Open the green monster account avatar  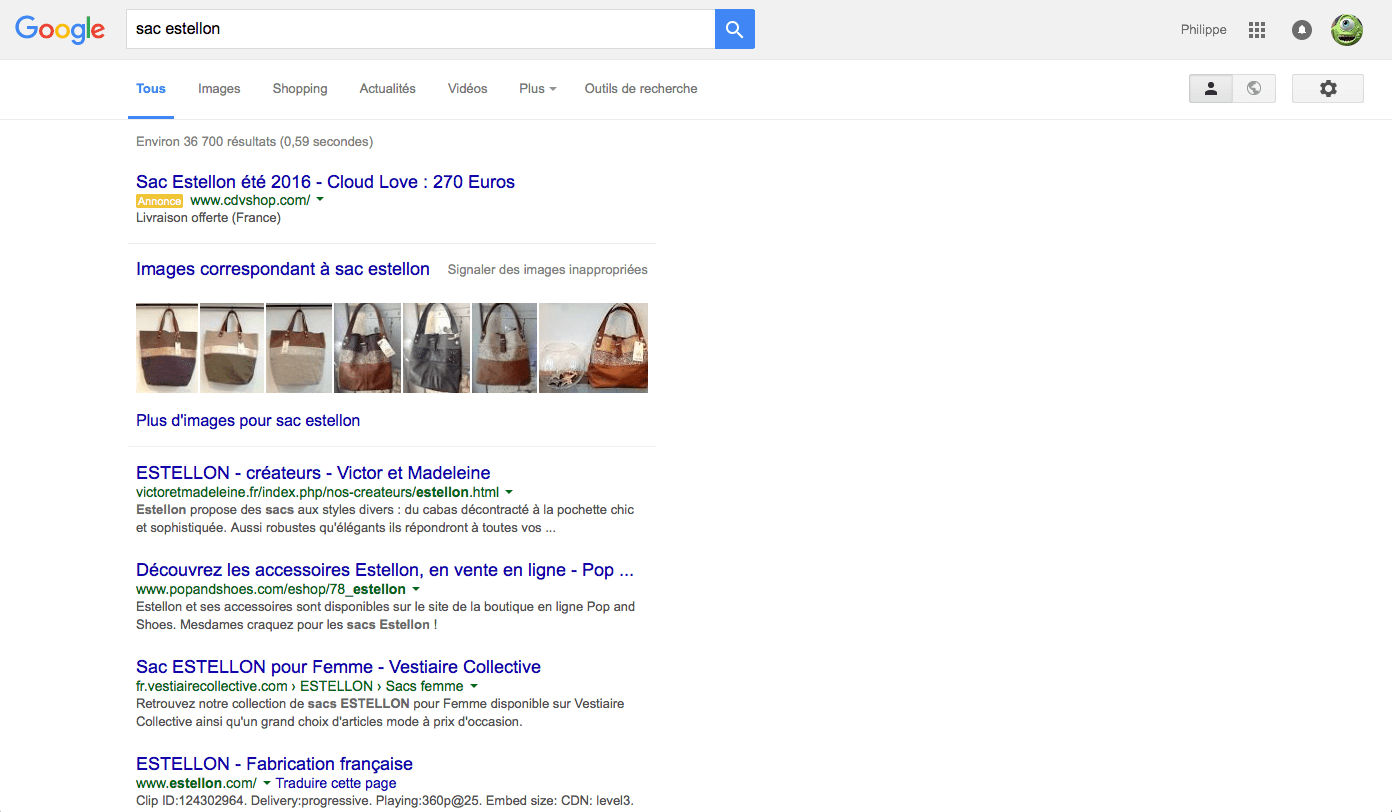click(x=1347, y=29)
